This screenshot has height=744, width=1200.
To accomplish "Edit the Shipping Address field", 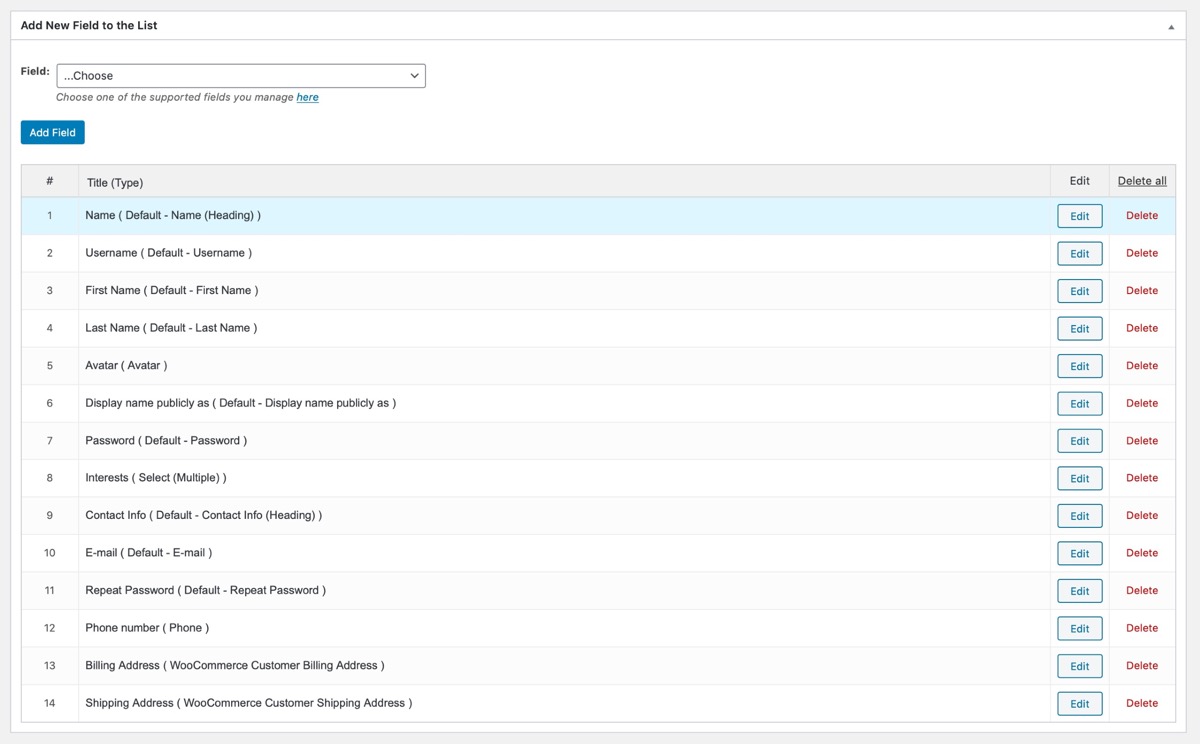I will (1080, 704).
